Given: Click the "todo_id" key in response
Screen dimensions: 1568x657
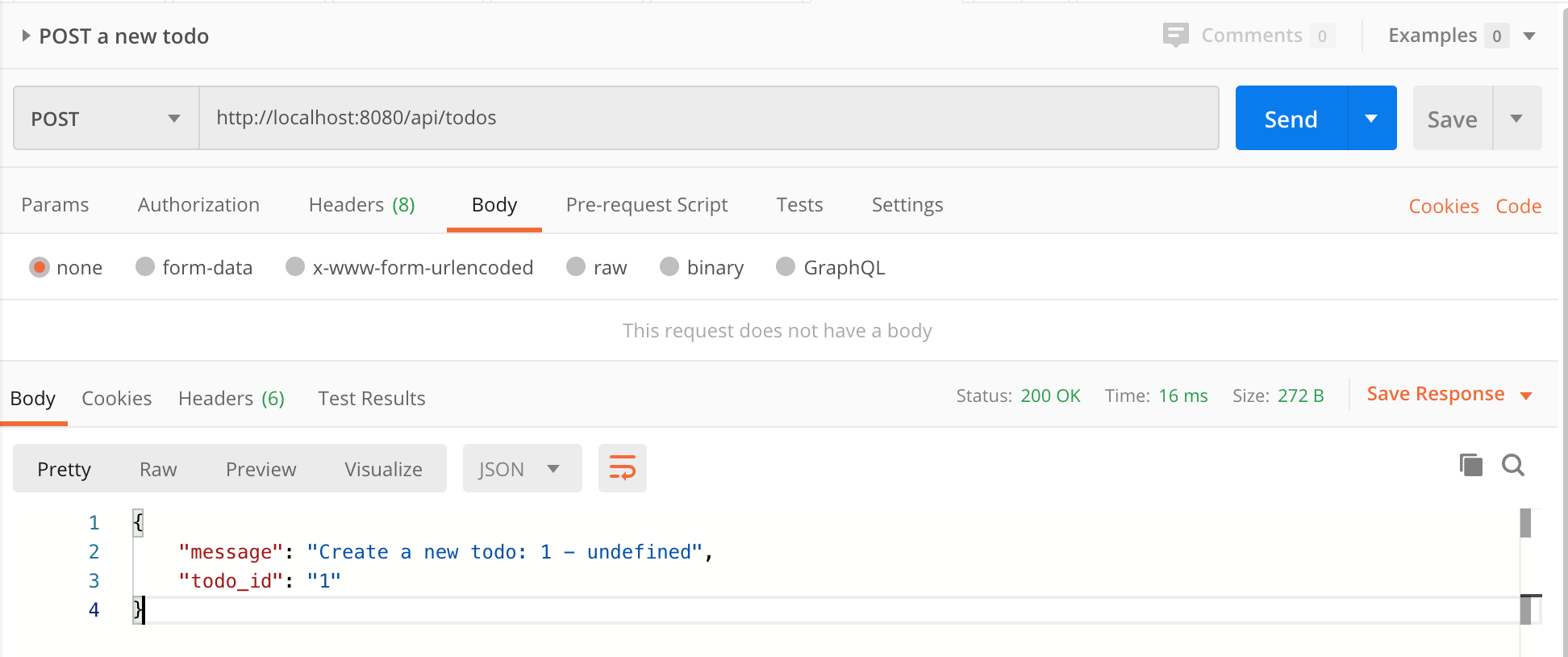Looking at the screenshot, I should pos(231,581).
